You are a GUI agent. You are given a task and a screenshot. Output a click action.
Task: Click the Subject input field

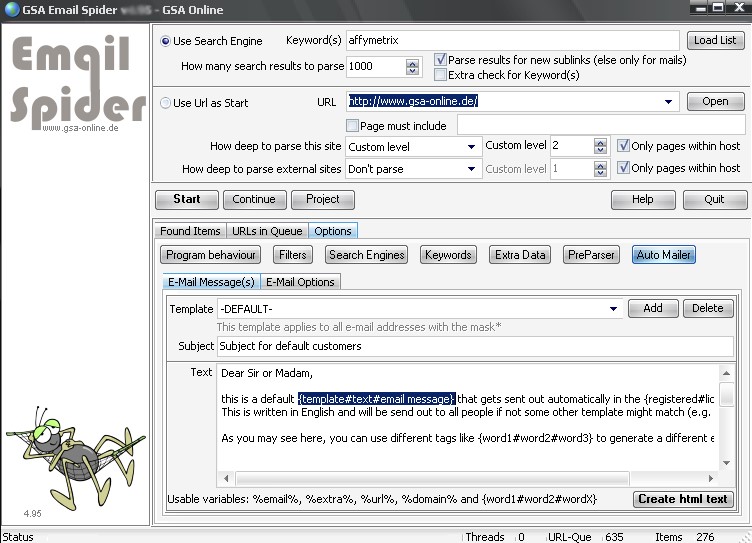pos(475,346)
